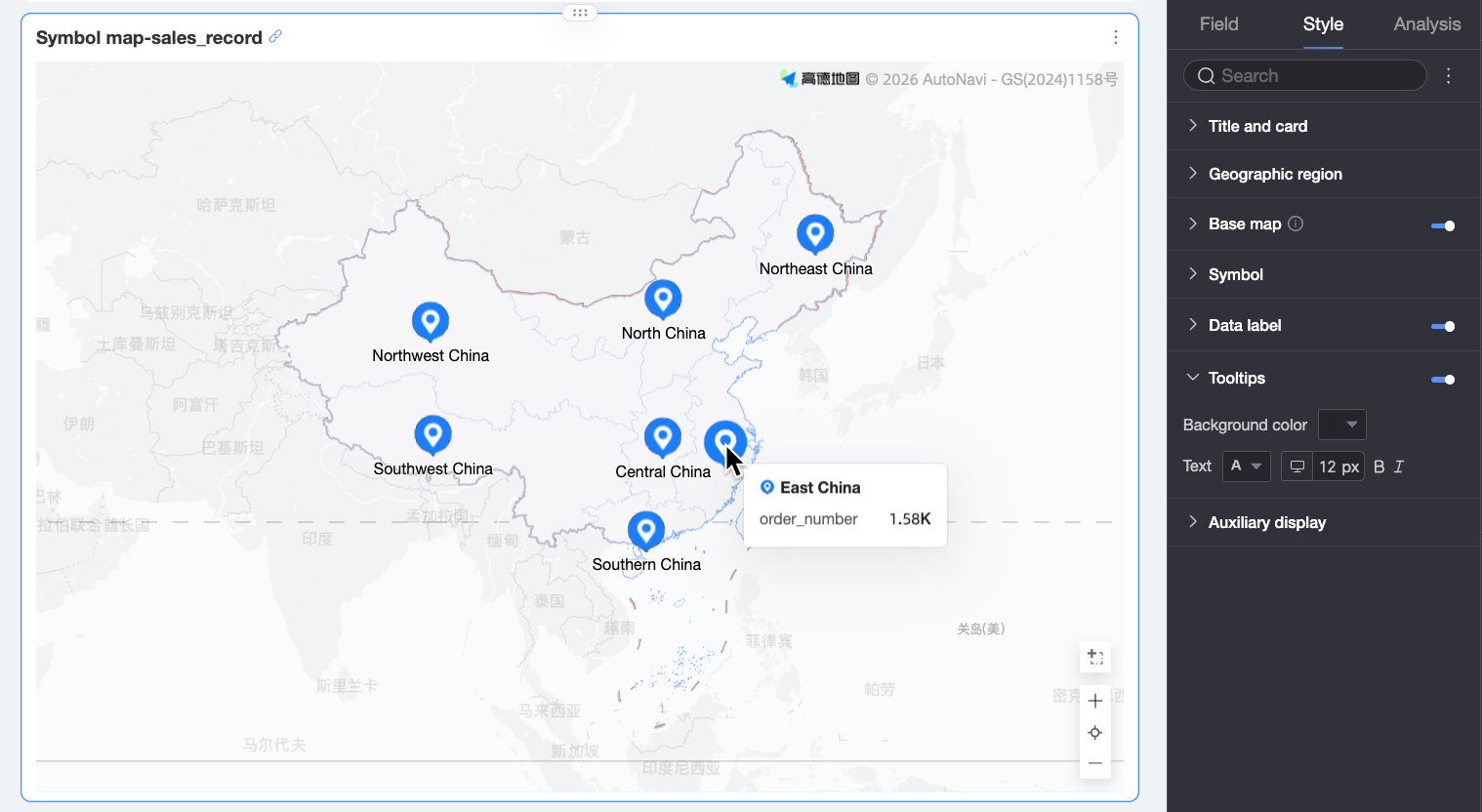The width and height of the screenshot is (1482, 812).
Task: Click the Background color label
Action: tap(1245, 425)
